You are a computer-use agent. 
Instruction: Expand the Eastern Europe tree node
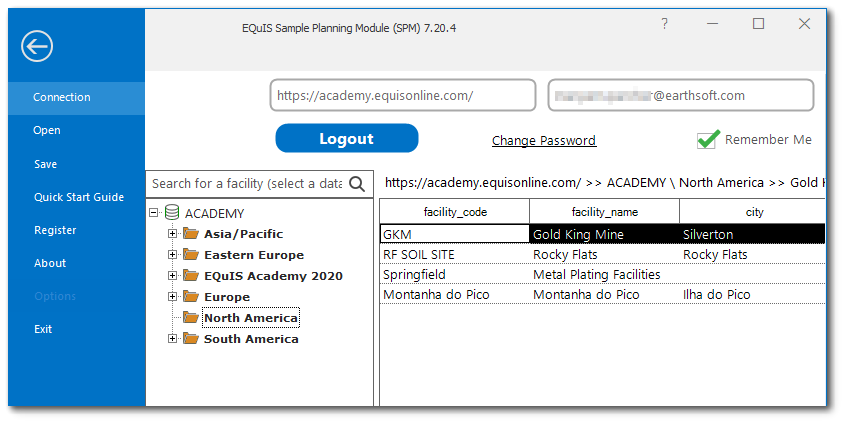173,254
